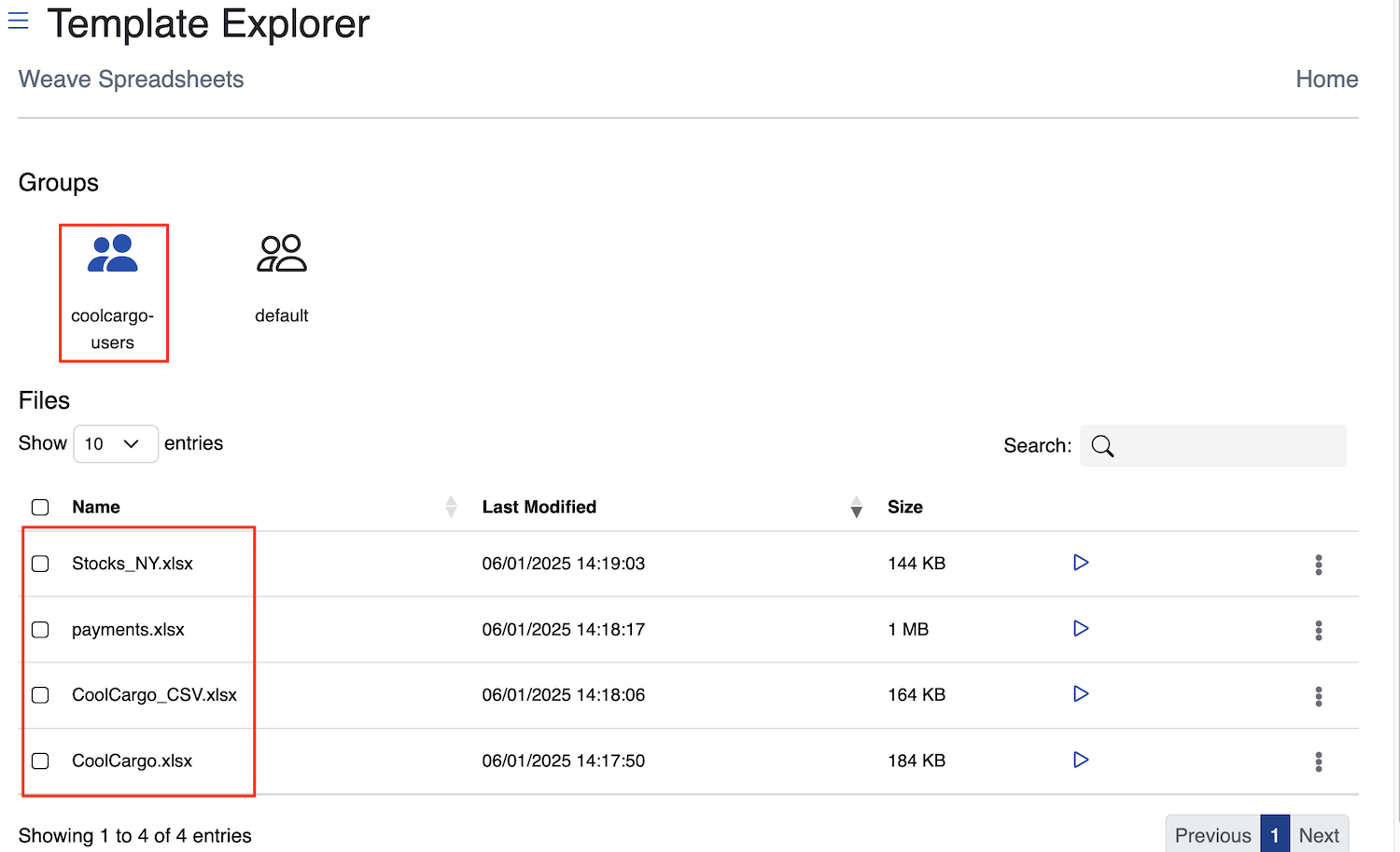Viewport: 1400px width, 852px height.
Task: Select the coolcargo-users group icon
Action: [x=113, y=254]
